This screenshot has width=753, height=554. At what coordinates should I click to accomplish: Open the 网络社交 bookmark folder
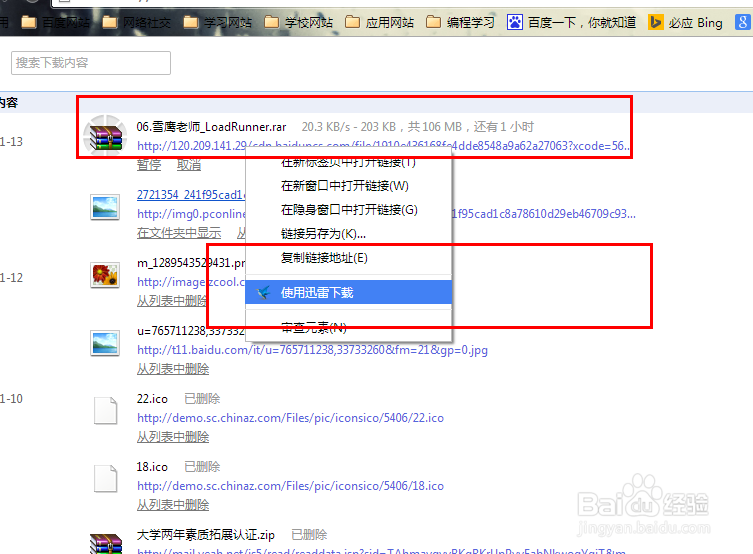pos(136,23)
